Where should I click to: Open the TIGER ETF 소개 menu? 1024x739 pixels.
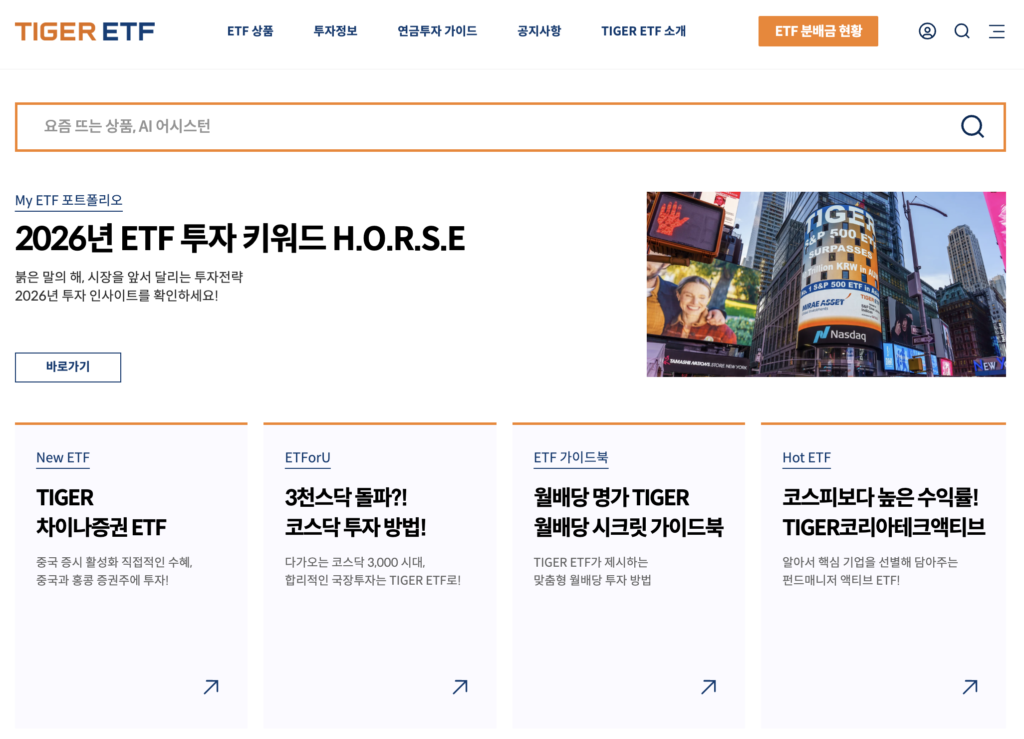pos(643,31)
